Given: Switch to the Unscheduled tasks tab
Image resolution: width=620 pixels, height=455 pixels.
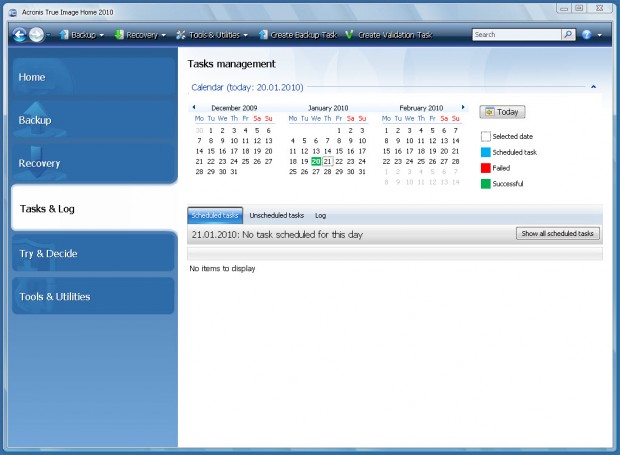Looking at the screenshot, I should pyautogui.click(x=276, y=215).
